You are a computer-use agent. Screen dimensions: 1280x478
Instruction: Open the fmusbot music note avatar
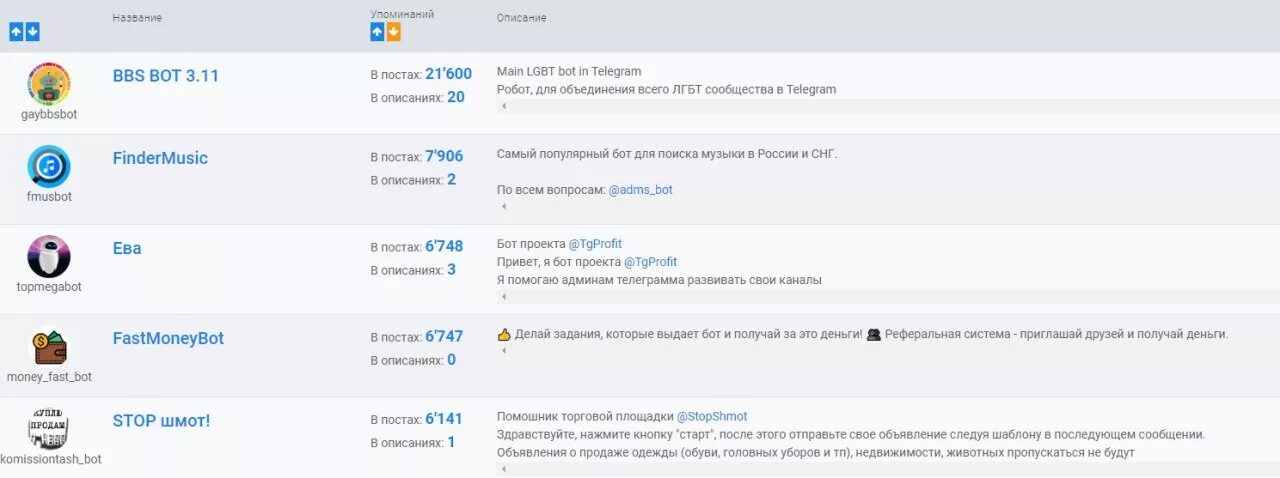(x=49, y=166)
